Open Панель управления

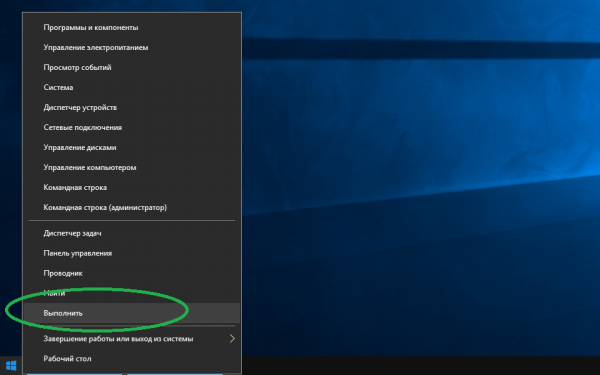tap(132, 253)
